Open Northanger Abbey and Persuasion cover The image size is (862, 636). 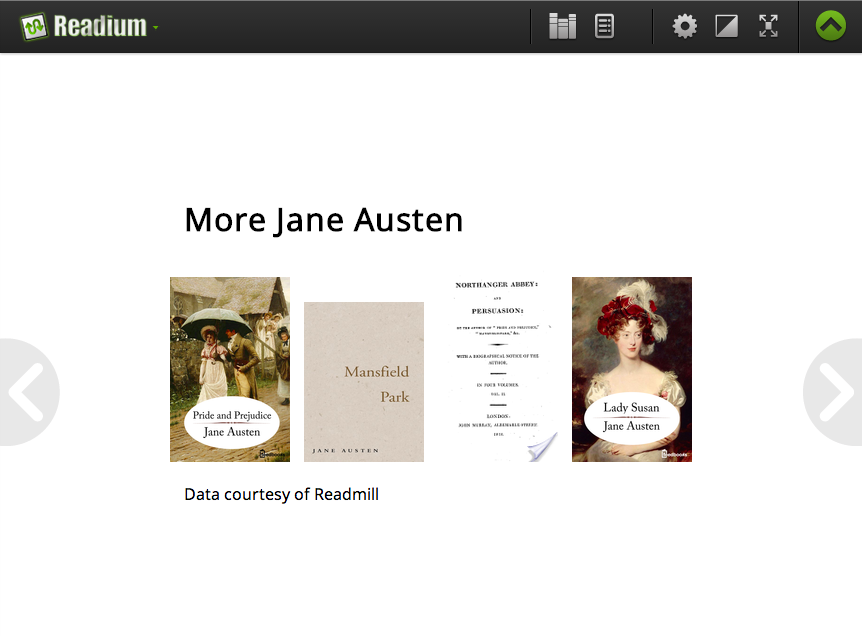click(x=498, y=367)
